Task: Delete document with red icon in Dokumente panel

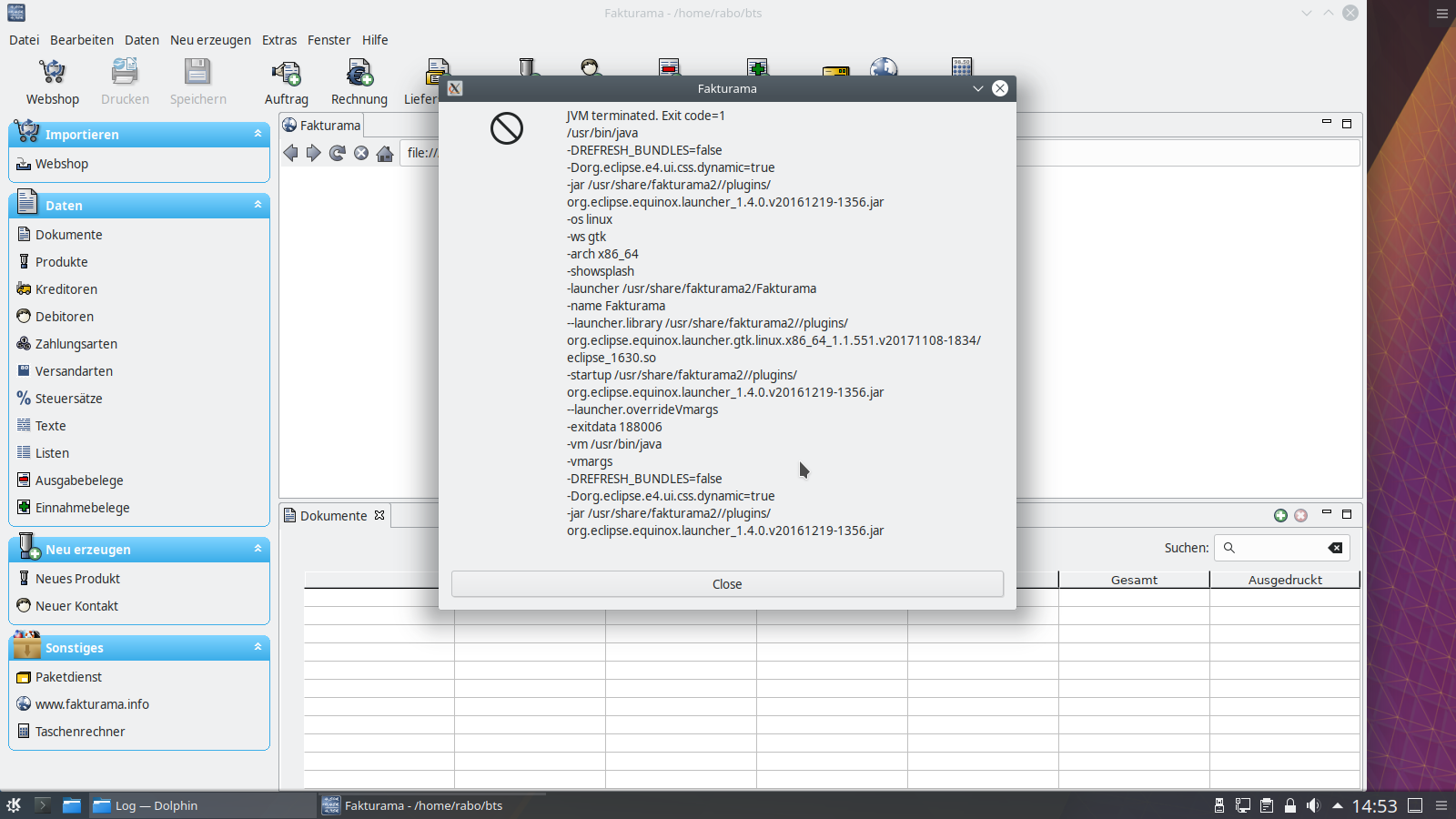Action: click(1301, 516)
